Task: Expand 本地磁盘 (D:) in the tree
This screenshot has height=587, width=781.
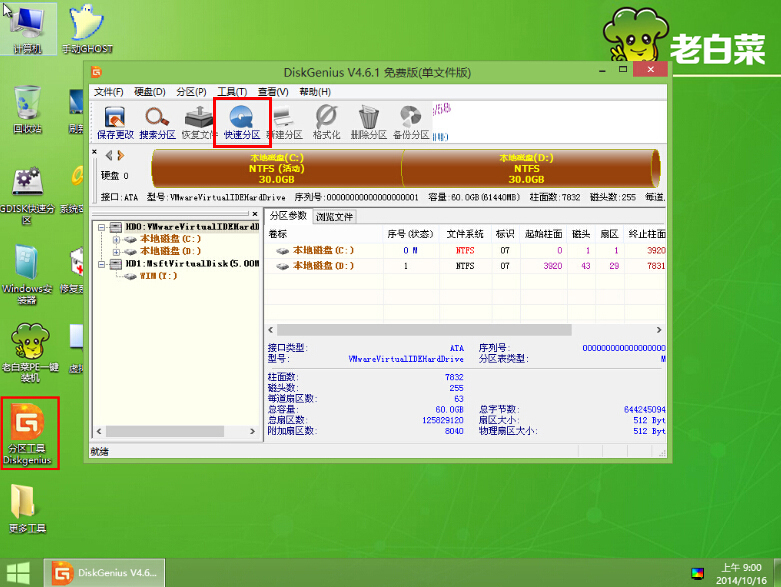Action: coord(116,251)
